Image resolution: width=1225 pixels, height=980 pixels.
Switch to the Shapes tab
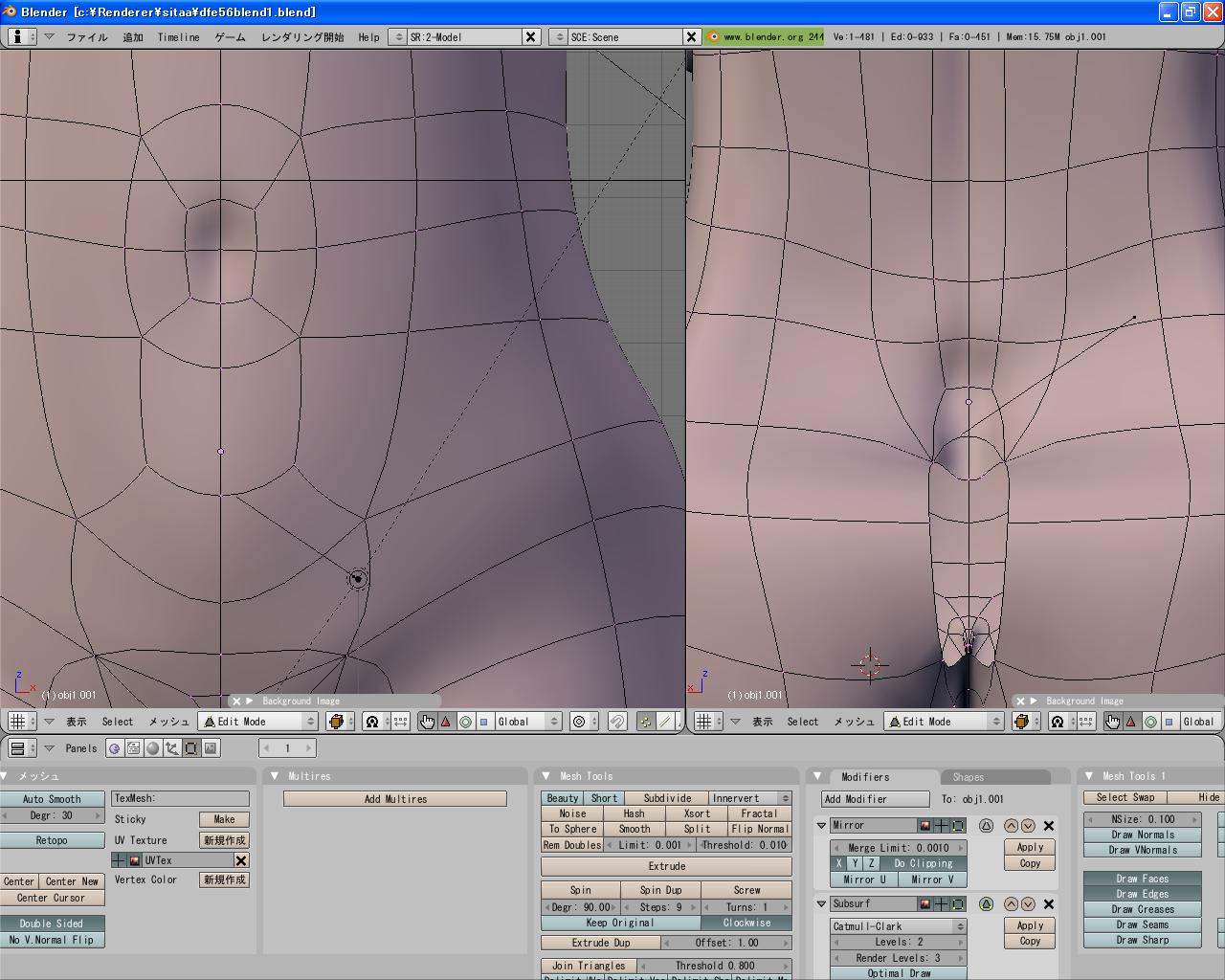[x=968, y=777]
